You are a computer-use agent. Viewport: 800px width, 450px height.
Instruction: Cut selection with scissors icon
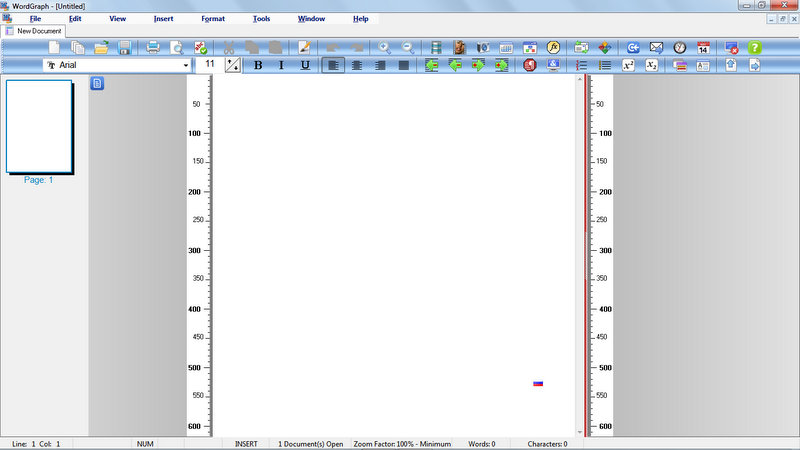click(229, 47)
